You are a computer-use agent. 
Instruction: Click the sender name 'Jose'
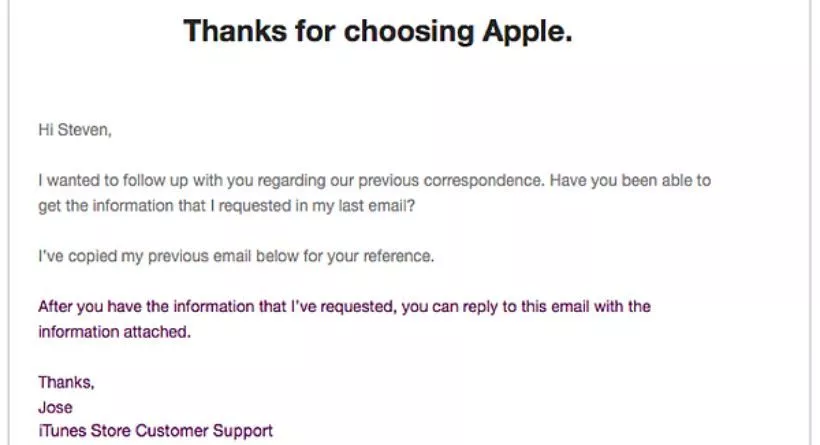(55, 407)
